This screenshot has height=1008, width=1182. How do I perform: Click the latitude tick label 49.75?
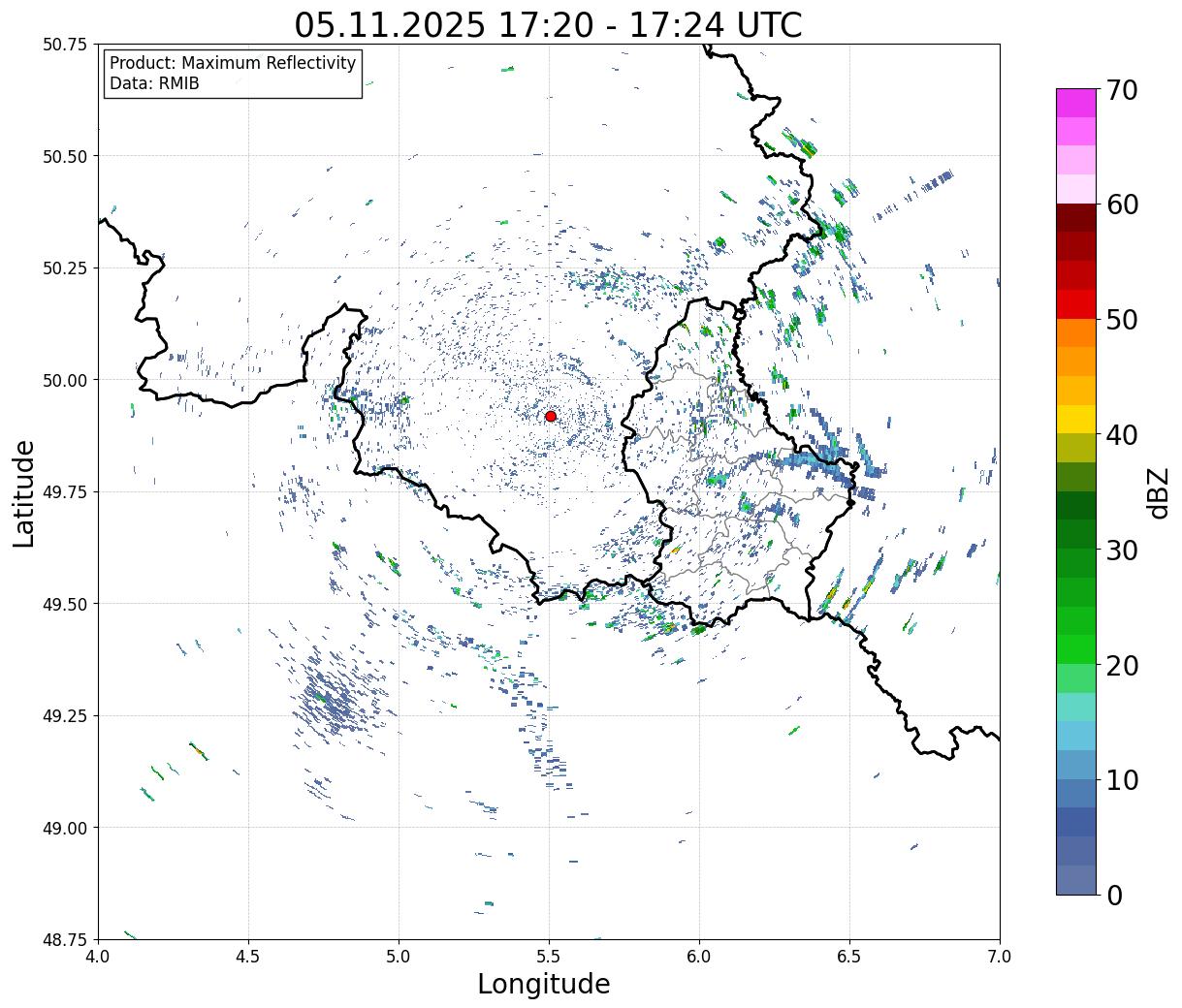click(65, 492)
